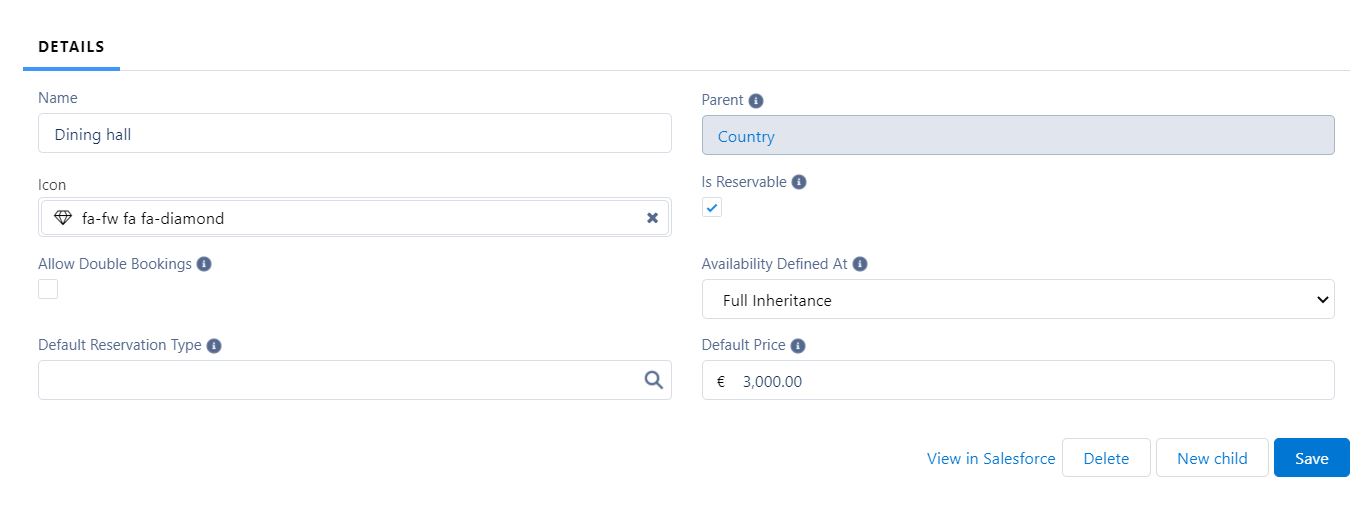Uncheck the Is Reservable checkbox

pos(712,207)
